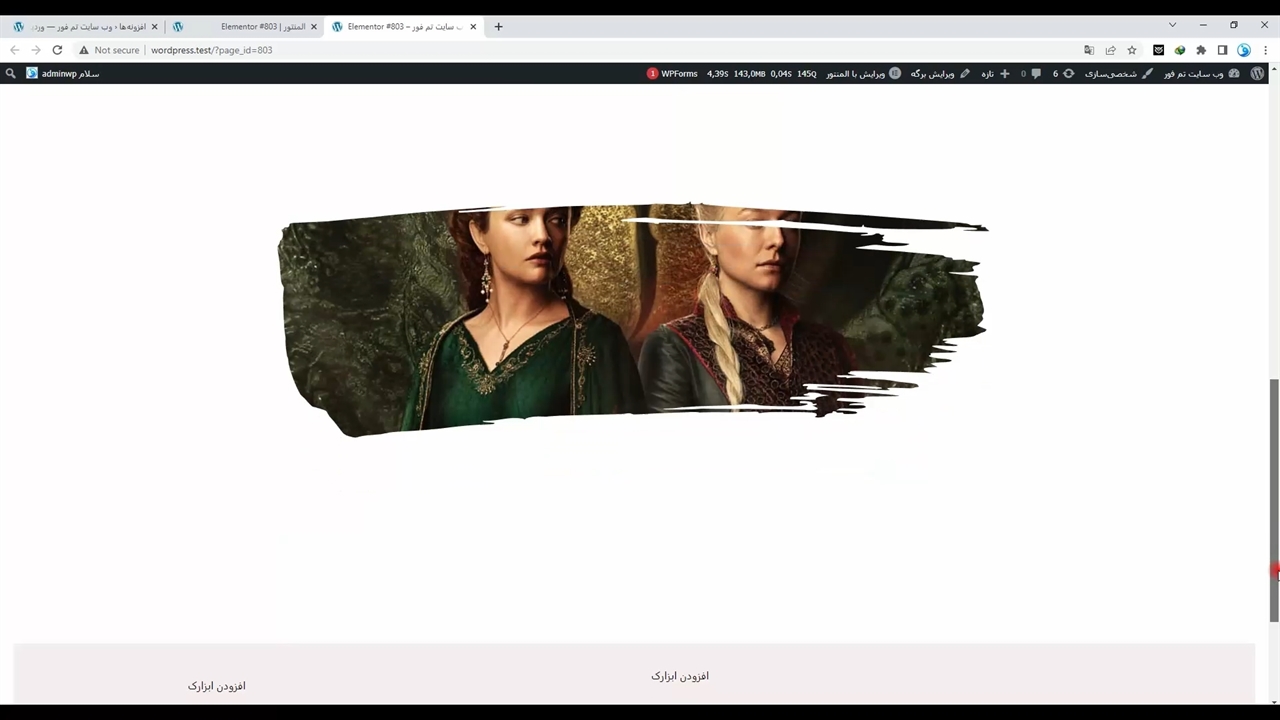
Task: Open the admin bar search magnifier
Action: 11,73
